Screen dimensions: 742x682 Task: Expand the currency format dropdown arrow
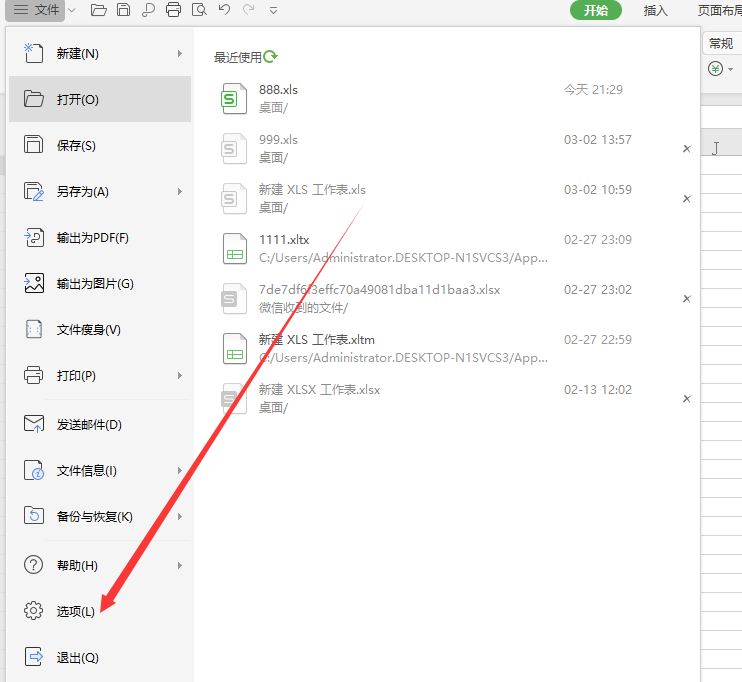tap(731, 69)
